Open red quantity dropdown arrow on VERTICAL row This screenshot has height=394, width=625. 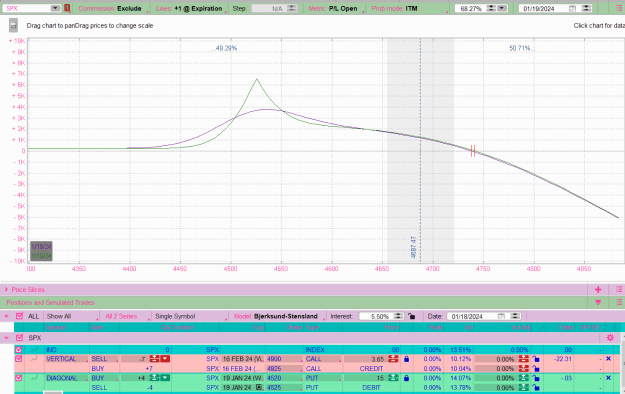tap(165, 359)
